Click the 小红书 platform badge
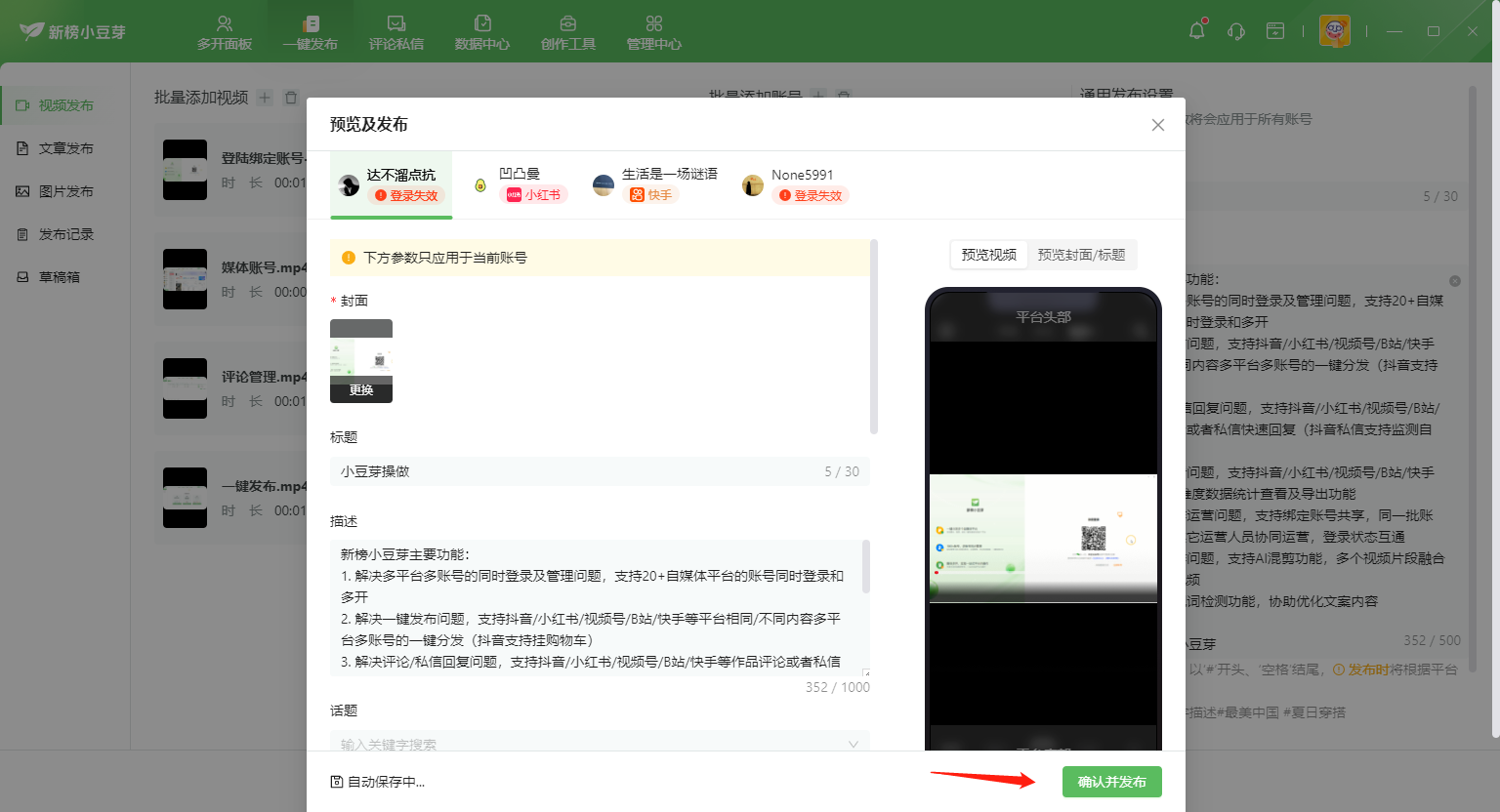The width and height of the screenshot is (1500, 812). tap(533, 195)
